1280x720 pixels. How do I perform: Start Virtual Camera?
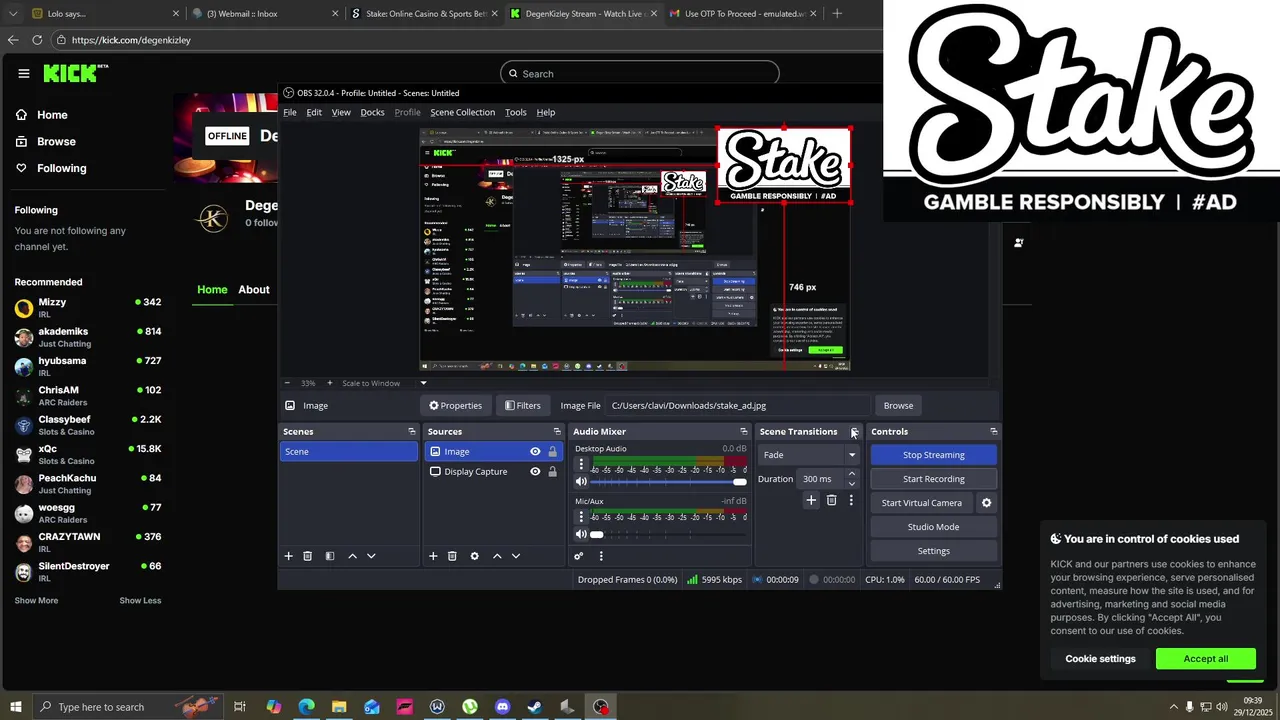pyautogui.click(x=921, y=503)
